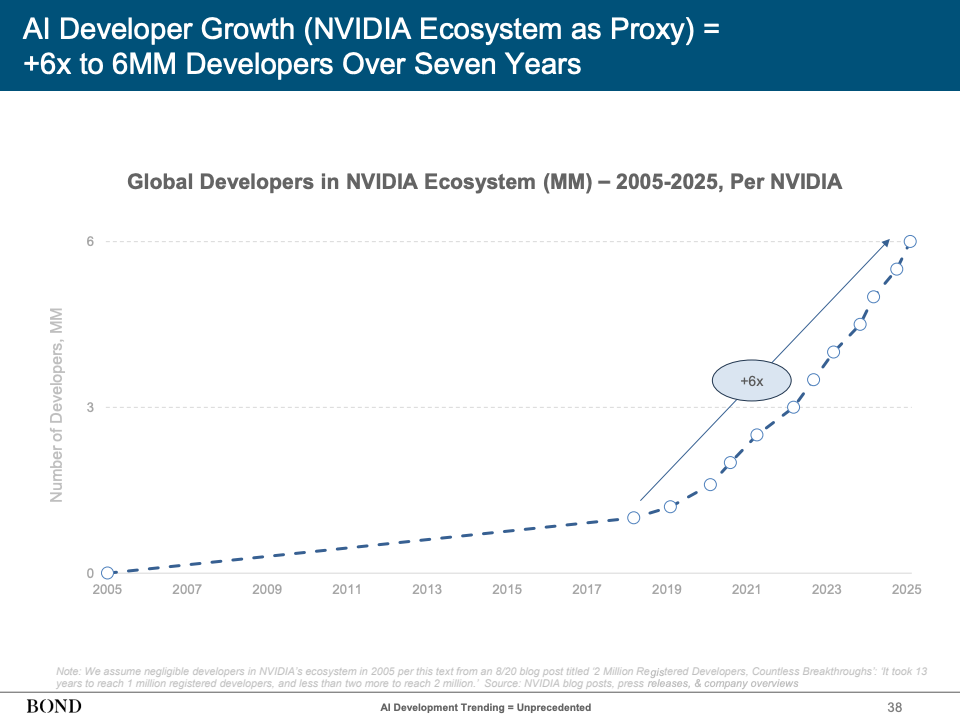Select footer text 'AI Development Trending = Unprecedented'

point(486,707)
